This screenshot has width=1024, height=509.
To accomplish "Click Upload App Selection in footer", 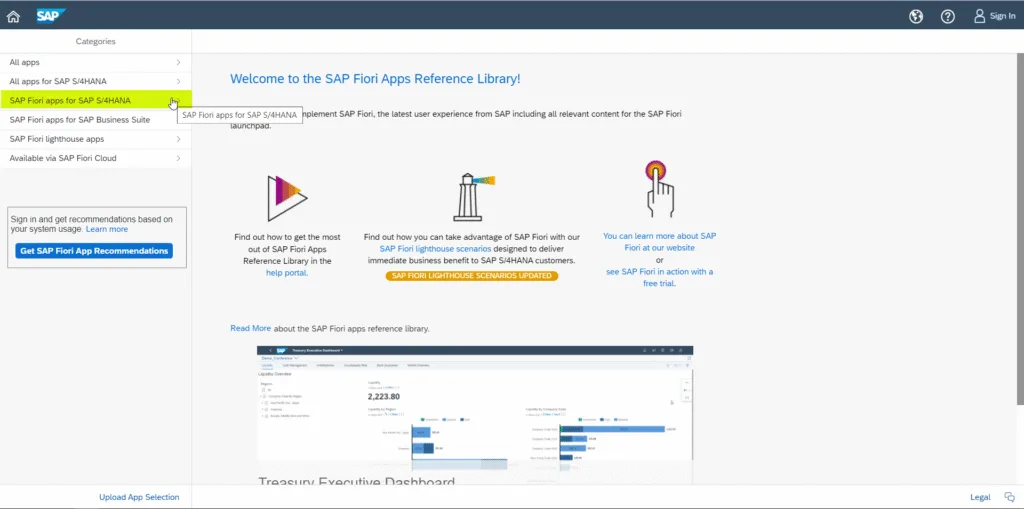I will [139, 497].
